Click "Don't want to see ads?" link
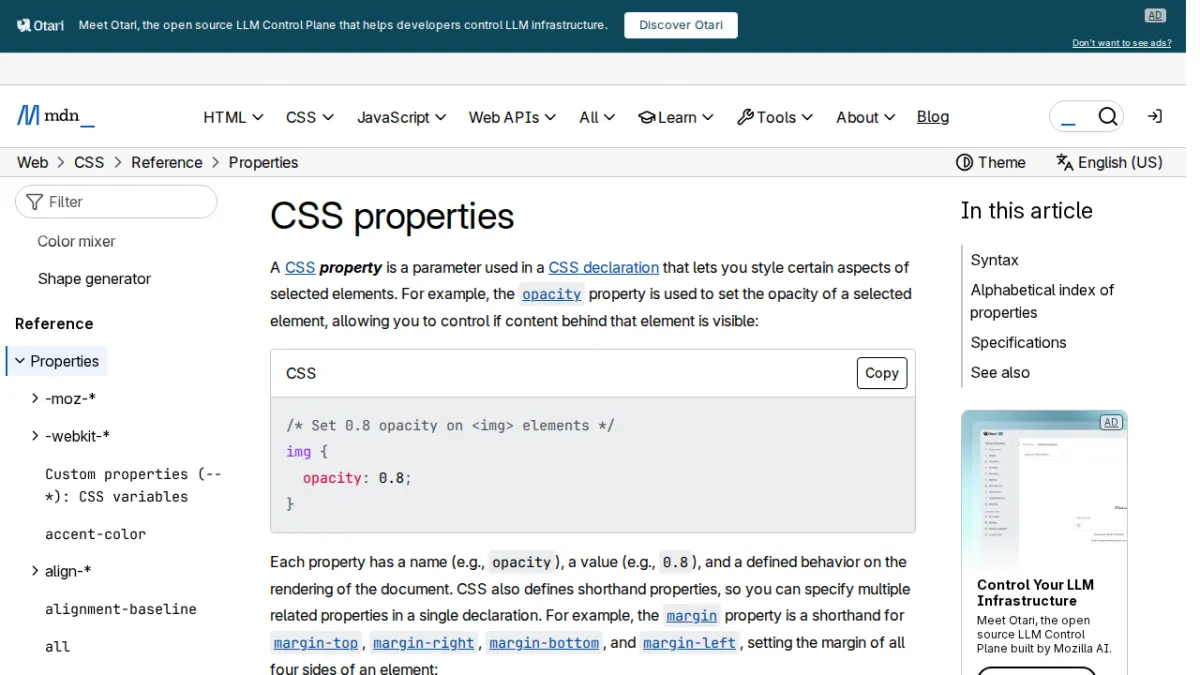The image size is (1200, 675). click(x=1122, y=43)
